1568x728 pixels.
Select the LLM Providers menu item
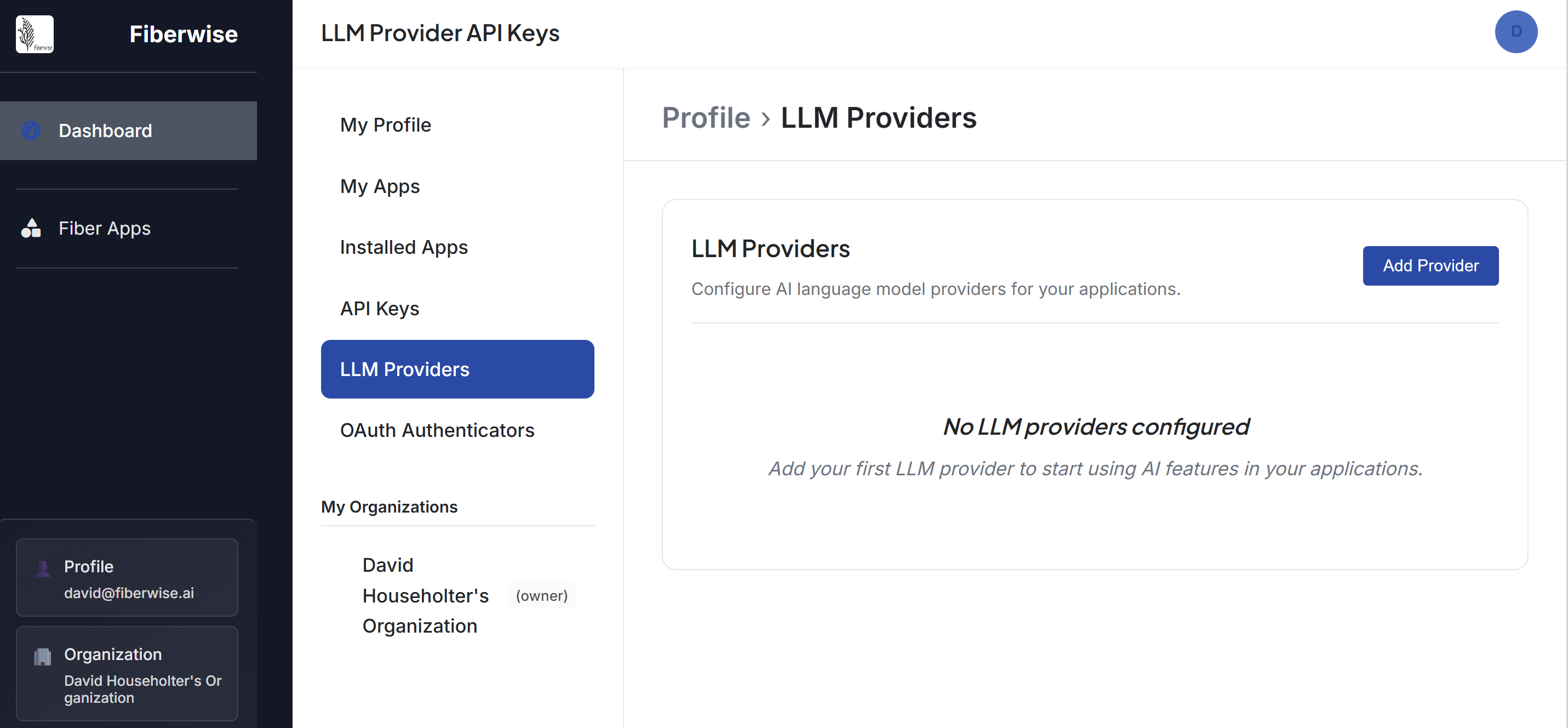click(x=457, y=369)
